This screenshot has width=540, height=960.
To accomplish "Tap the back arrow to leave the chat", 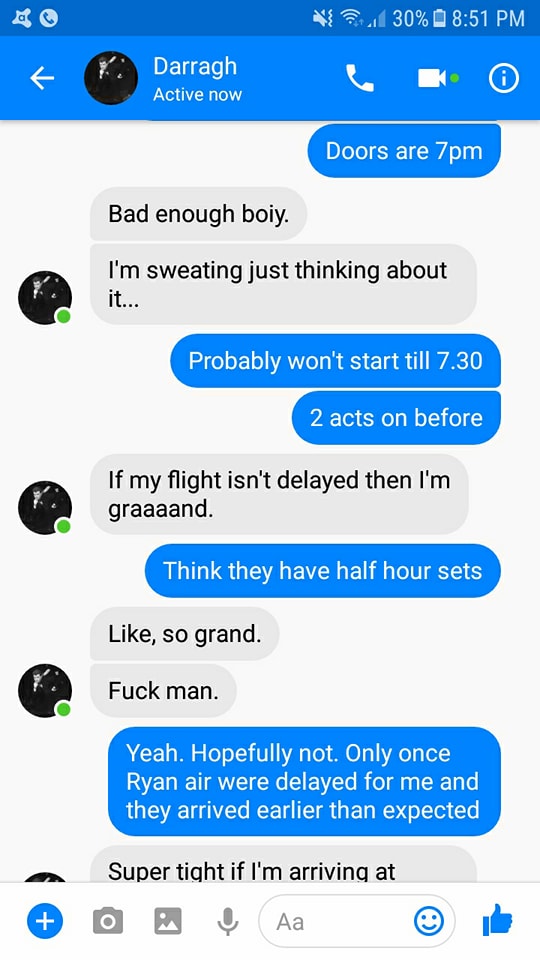I will click(x=42, y=78).
